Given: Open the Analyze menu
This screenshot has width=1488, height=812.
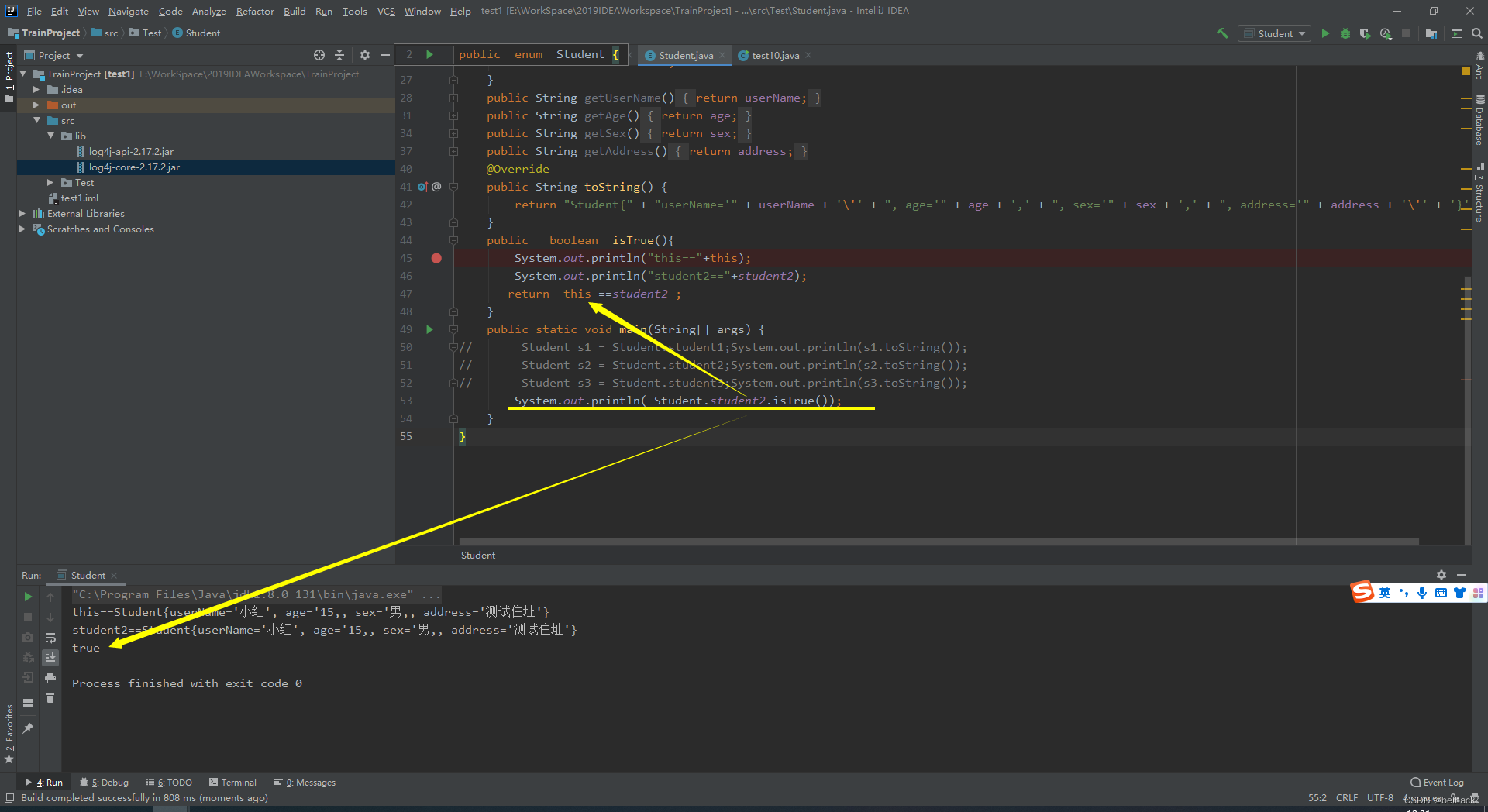Looking at the screenshot, I should 208,11.
